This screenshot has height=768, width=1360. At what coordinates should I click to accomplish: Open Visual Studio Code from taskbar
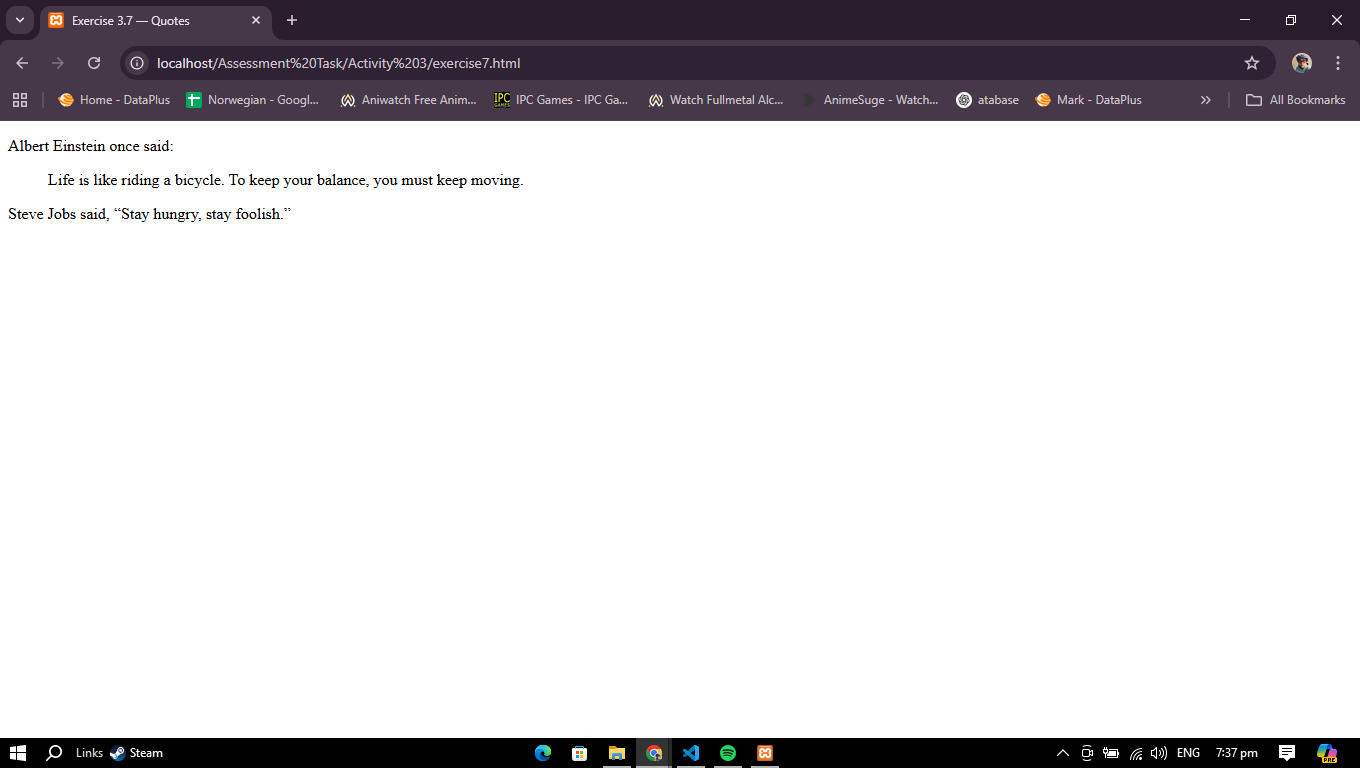pyautogui.click(x=690, y=753)
